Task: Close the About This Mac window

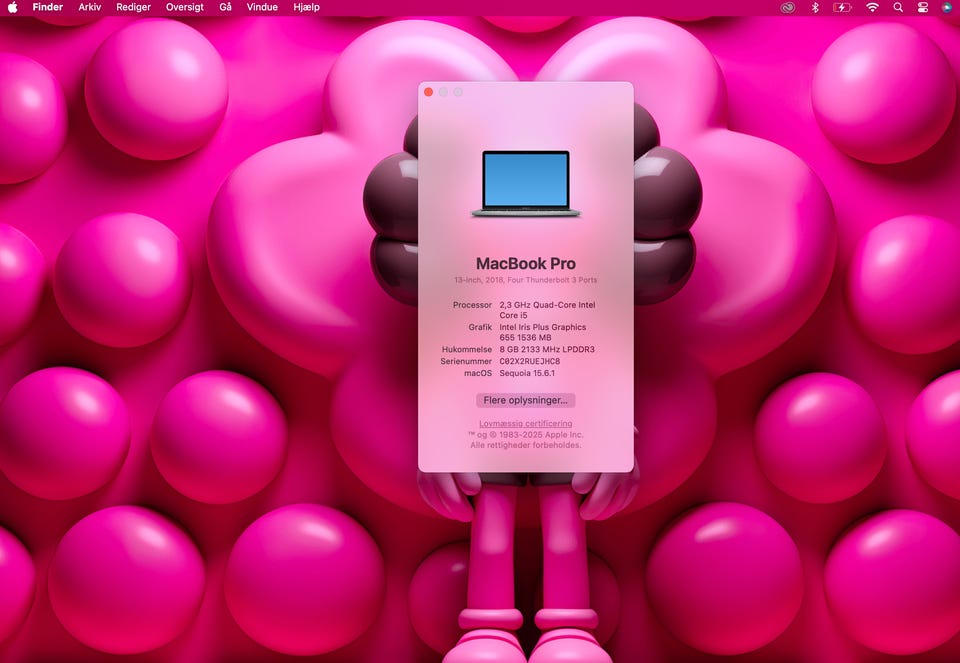Action: [429, 92]
